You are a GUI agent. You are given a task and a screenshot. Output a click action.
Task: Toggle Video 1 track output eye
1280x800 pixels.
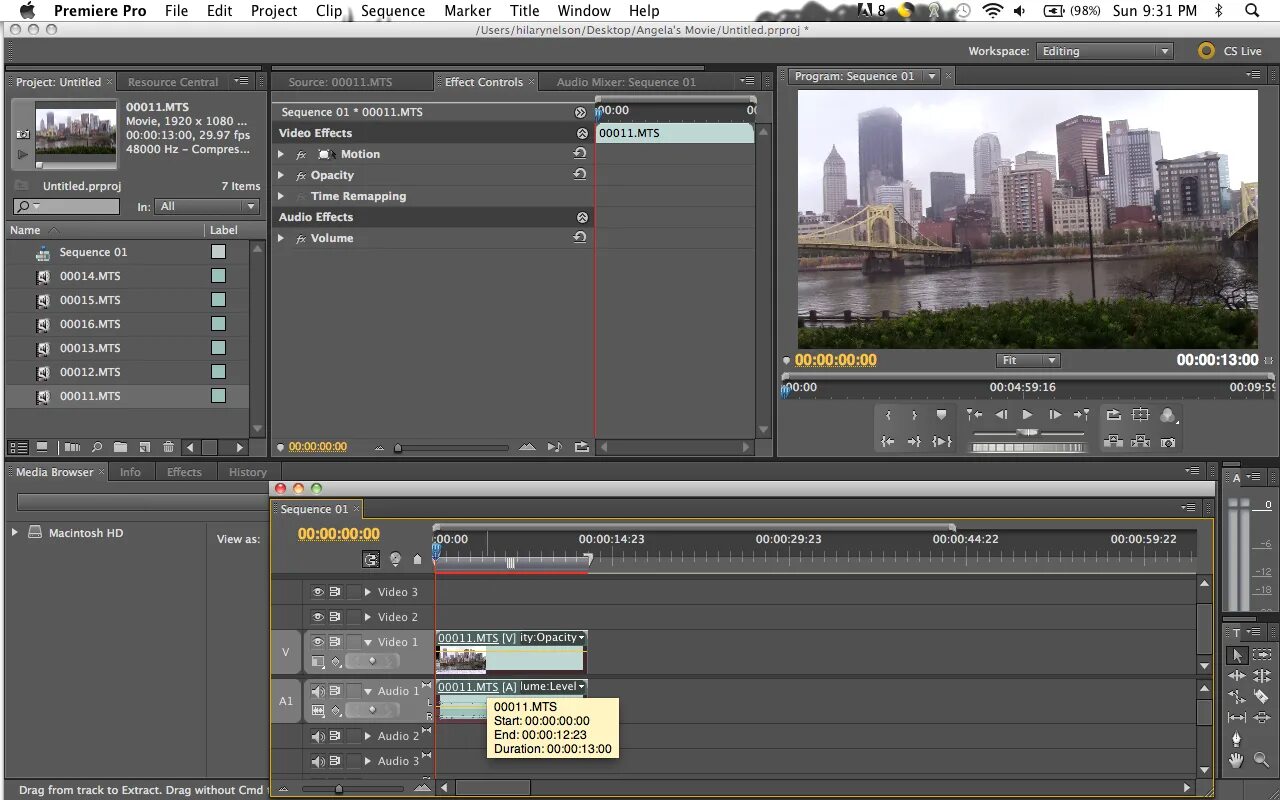(318, 642)
